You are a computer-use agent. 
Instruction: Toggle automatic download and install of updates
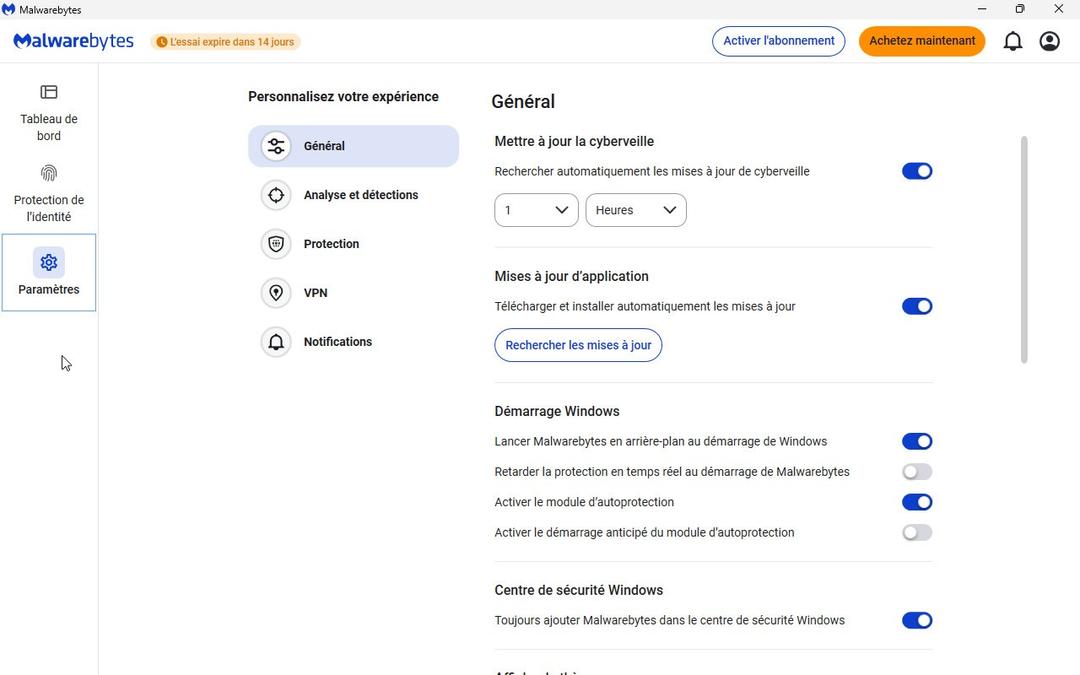tap(916, 306)
